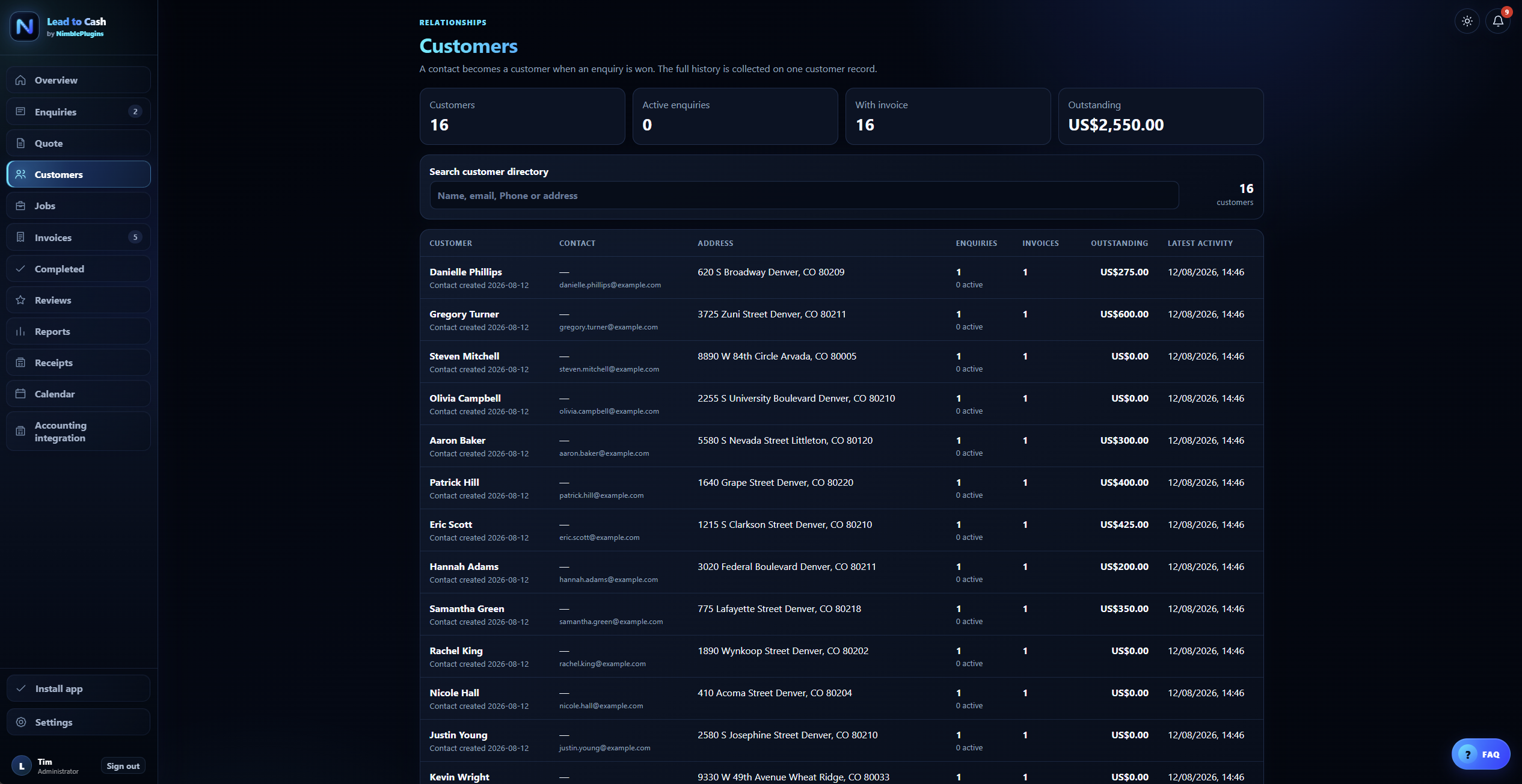Screen dimensions: 1522x784
Task: Click the Sign out button
Action: click(x=123, y=766)
